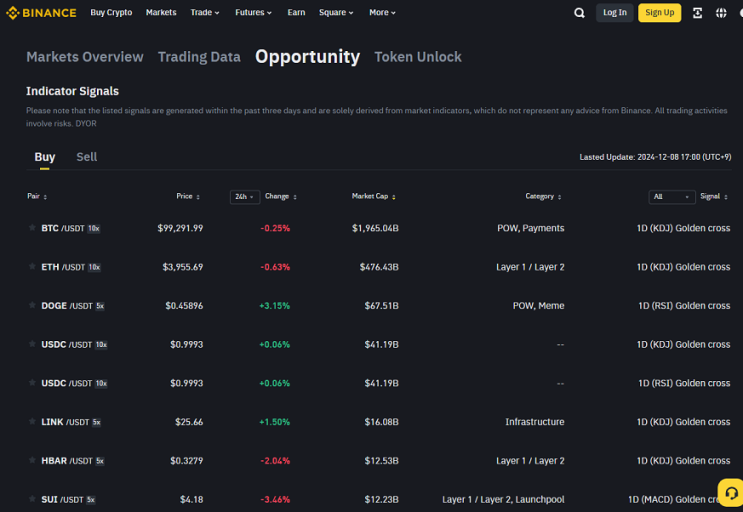Click the yellow Sign Up button
The image size is (743, 512).
[660, 13]
